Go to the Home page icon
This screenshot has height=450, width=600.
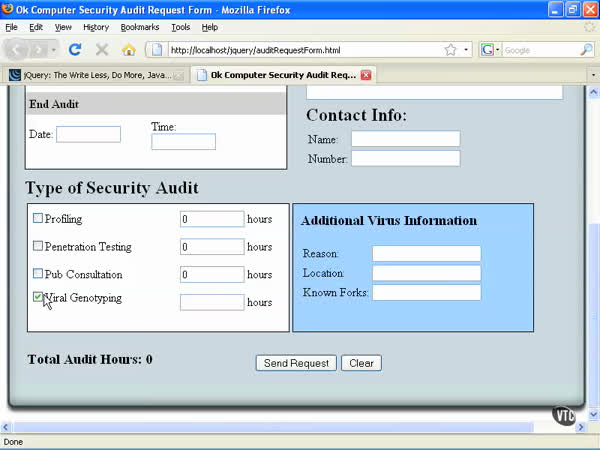pos(128,49)
